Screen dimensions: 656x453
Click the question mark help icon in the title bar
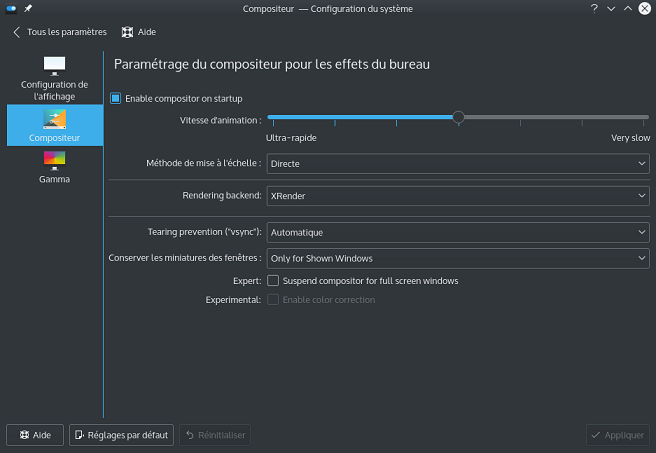tap(594, 8)
